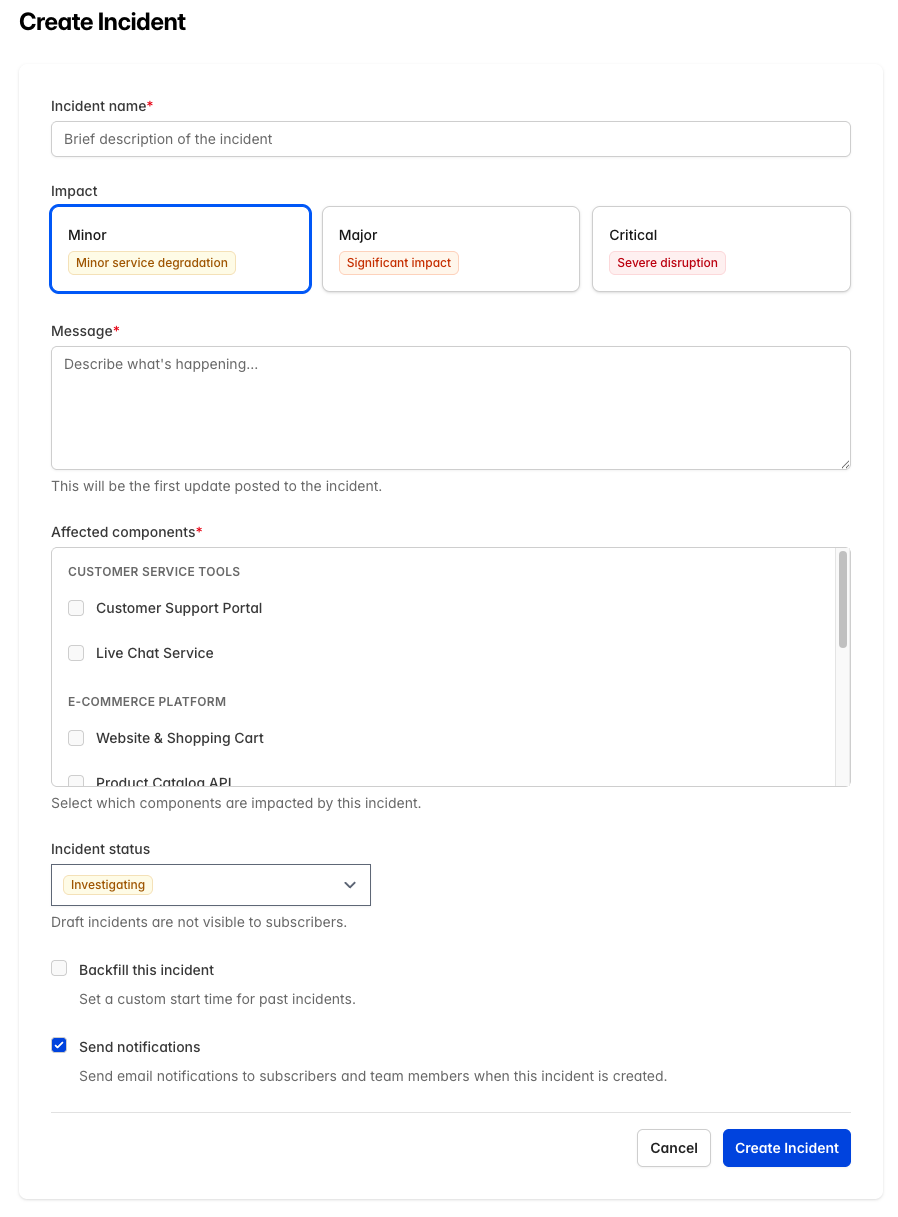Click the Severe disruption badge
This screenshot has width=898, height=1217.
click(667, 263)
